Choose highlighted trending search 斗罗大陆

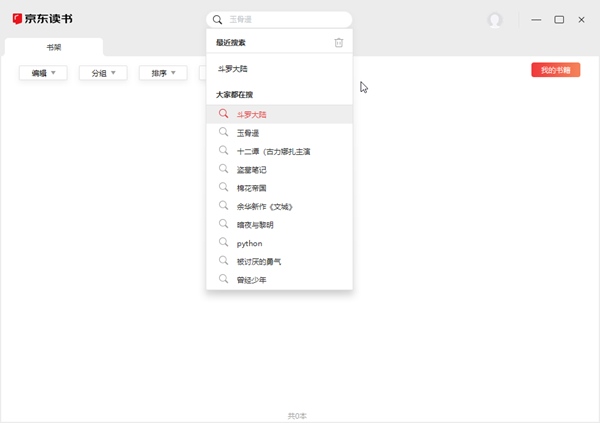click(x=279, y=114)
